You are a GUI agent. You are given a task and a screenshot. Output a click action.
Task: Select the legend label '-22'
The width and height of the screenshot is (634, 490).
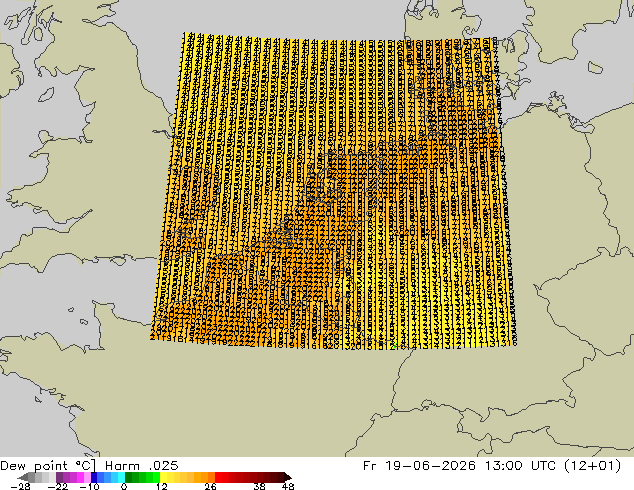[x=57, y=486]
